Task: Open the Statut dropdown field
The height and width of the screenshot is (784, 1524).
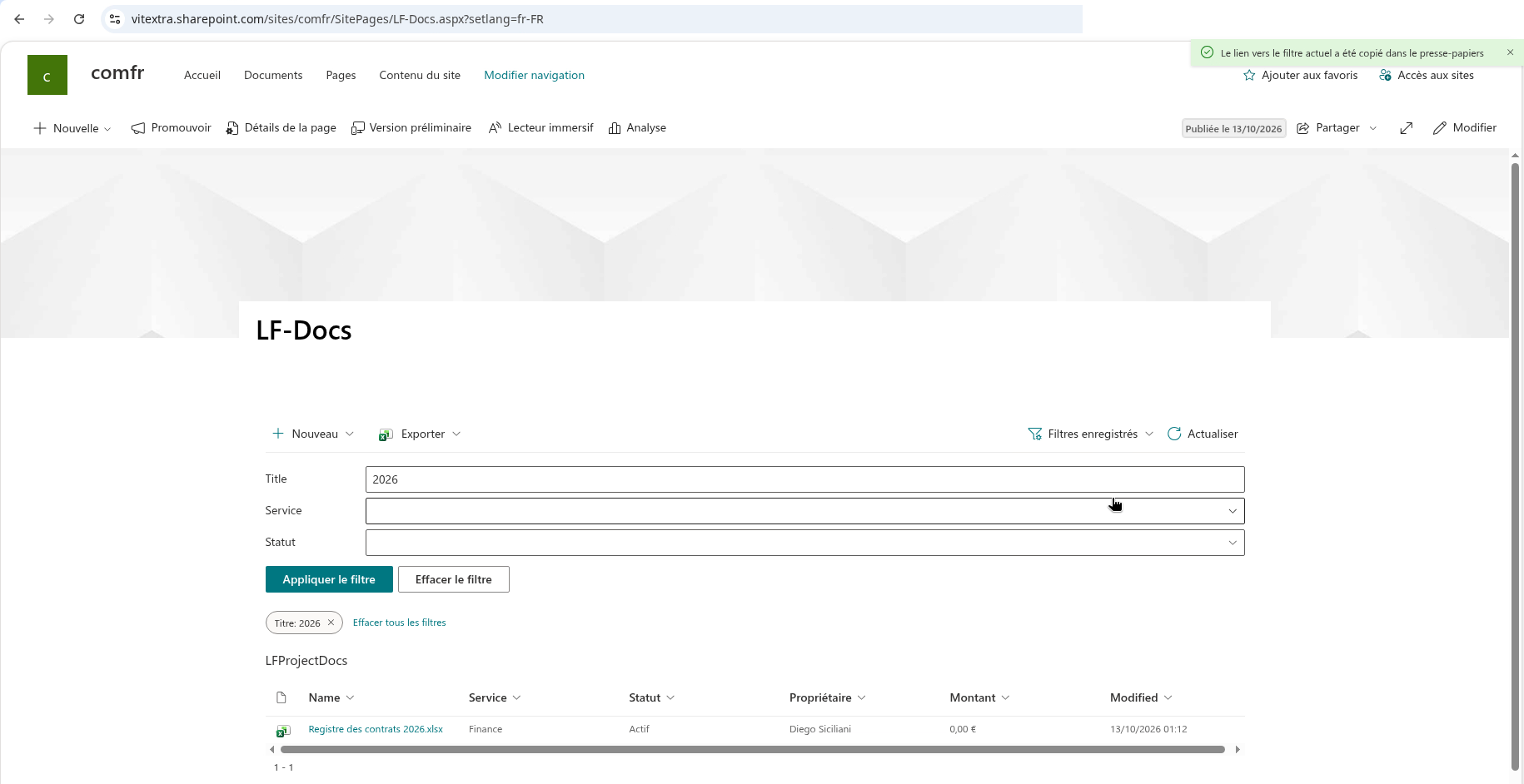Action: (x=804, y=543)
